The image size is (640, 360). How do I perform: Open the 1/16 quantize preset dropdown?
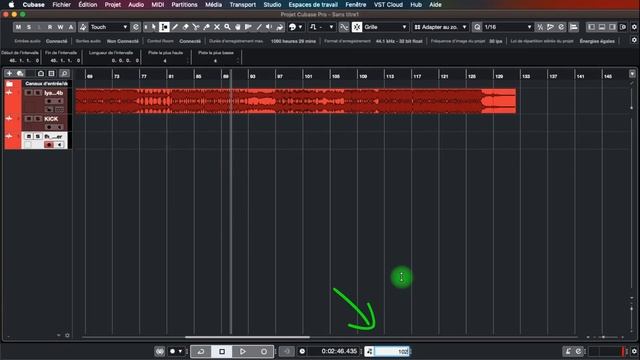pyautogui.click(x=508, y=27)
